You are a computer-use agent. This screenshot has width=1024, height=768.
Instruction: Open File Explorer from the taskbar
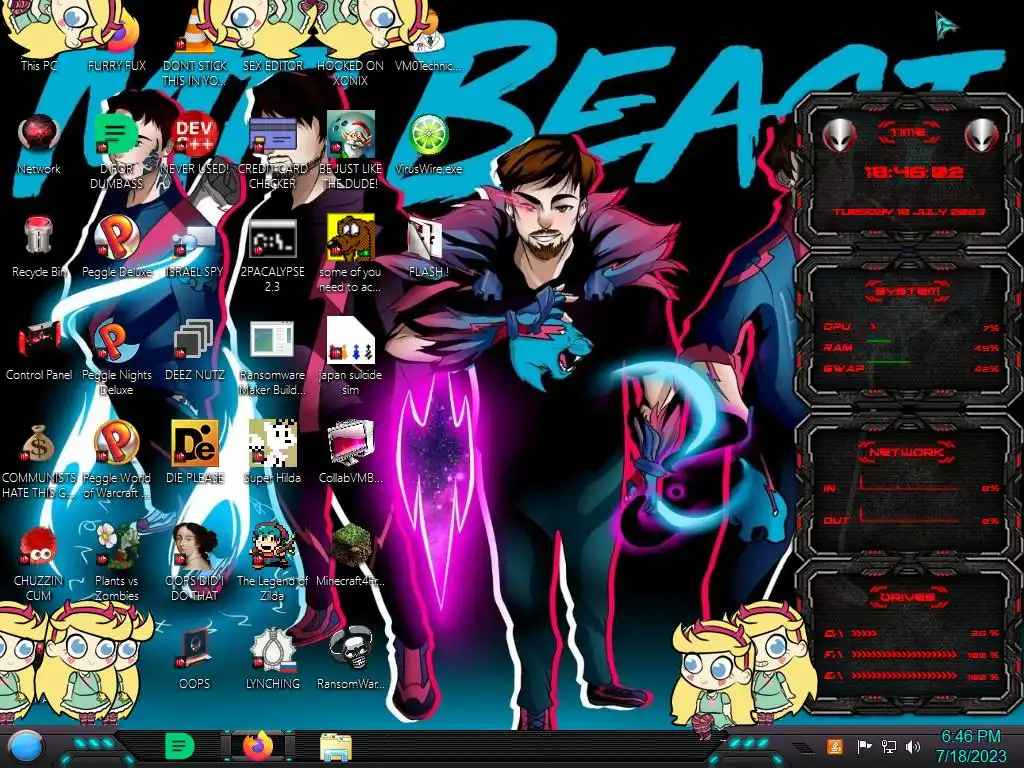pyautogui.click(x=336, y=746)
